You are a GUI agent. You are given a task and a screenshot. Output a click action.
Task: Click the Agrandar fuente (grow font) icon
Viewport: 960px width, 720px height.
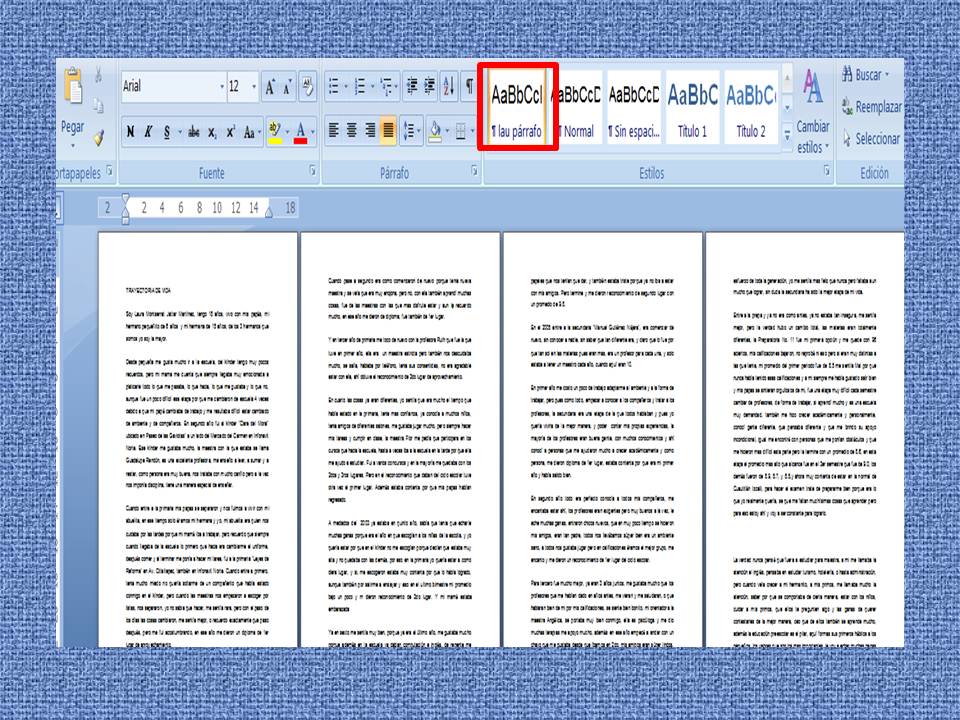click(x=270, y=87)
